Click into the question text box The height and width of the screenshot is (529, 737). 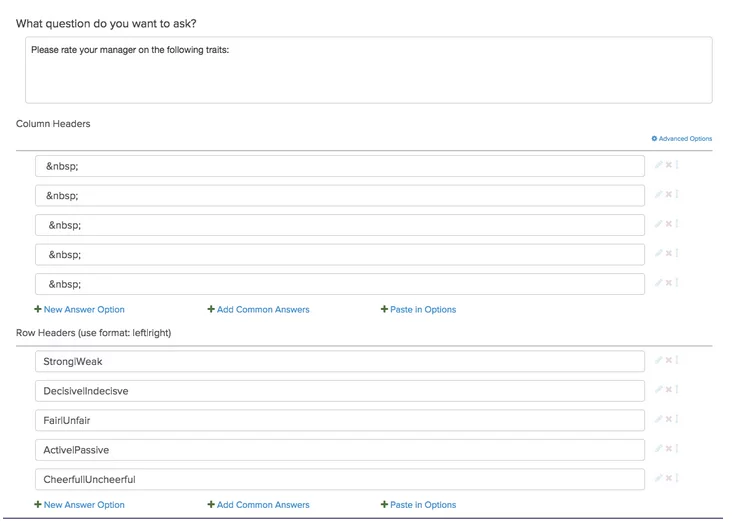tap(368, 70)
